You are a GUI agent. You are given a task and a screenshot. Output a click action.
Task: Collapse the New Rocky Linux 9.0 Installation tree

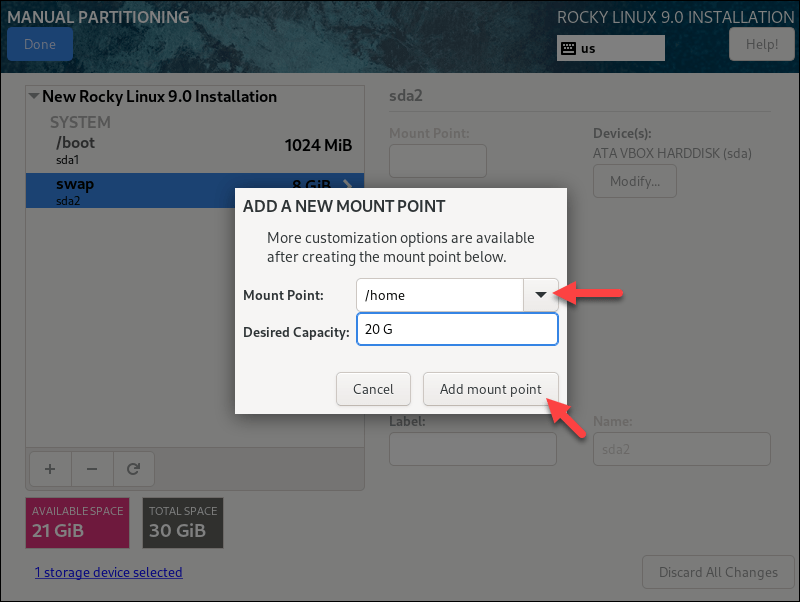(x=33, y=96)
